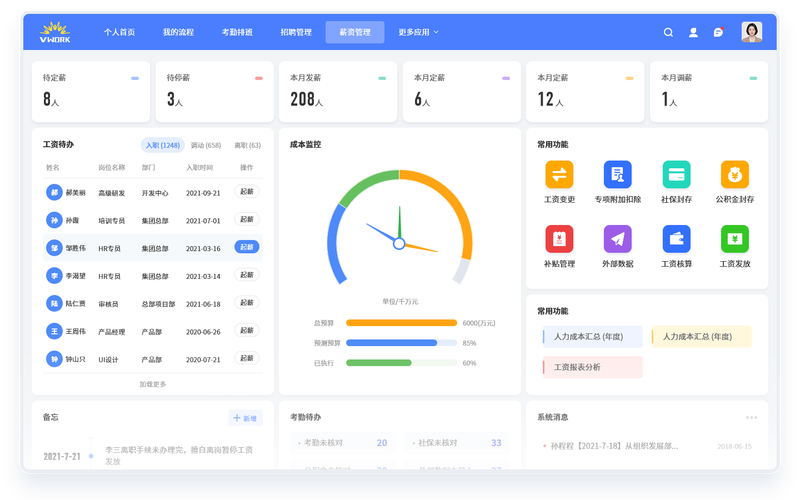The height and width of the screenshot is (500, 800).
Task: Switch to 调动 (658) tab
Action: (206, 145)
